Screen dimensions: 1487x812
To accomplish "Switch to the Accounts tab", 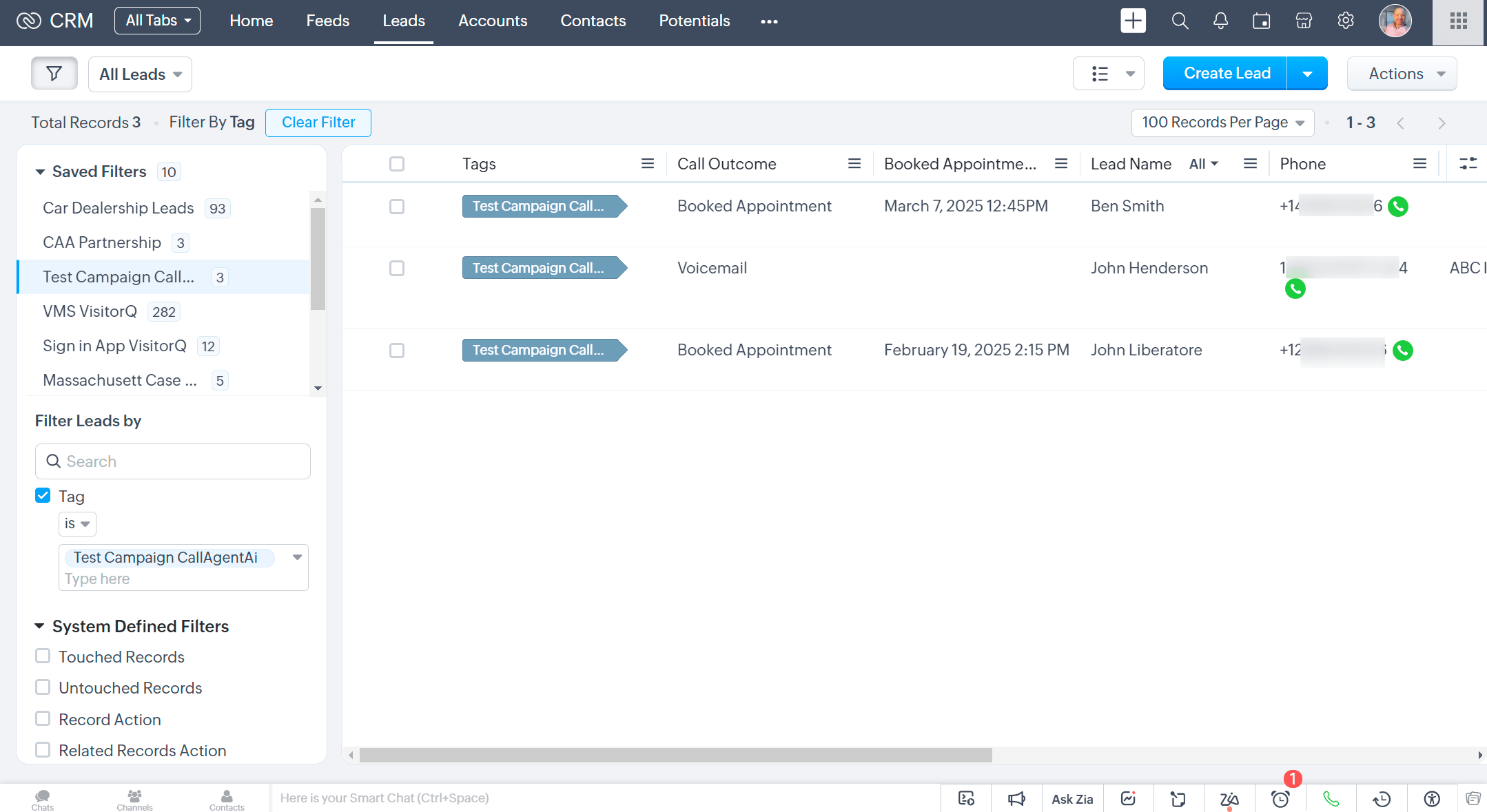I will pos(493,21).
